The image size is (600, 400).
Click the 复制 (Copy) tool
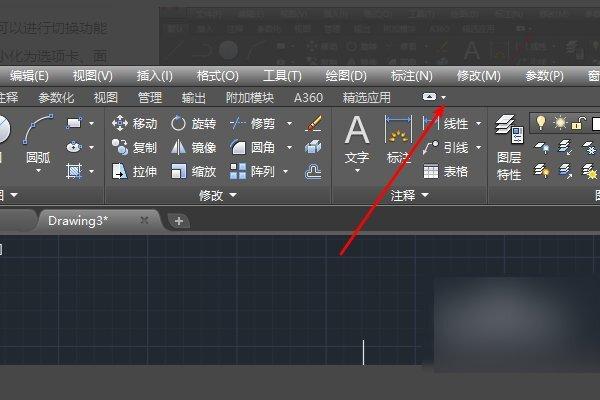[135, 147]
